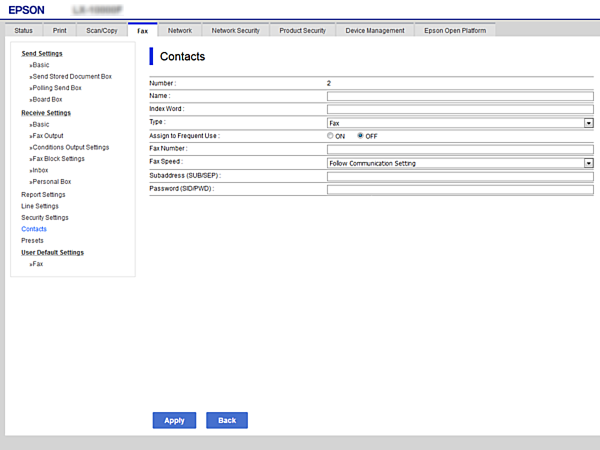The width and height of the screenshot is (600, 450).
Task: Focus the Fax Number field
Action: point(460,149)
